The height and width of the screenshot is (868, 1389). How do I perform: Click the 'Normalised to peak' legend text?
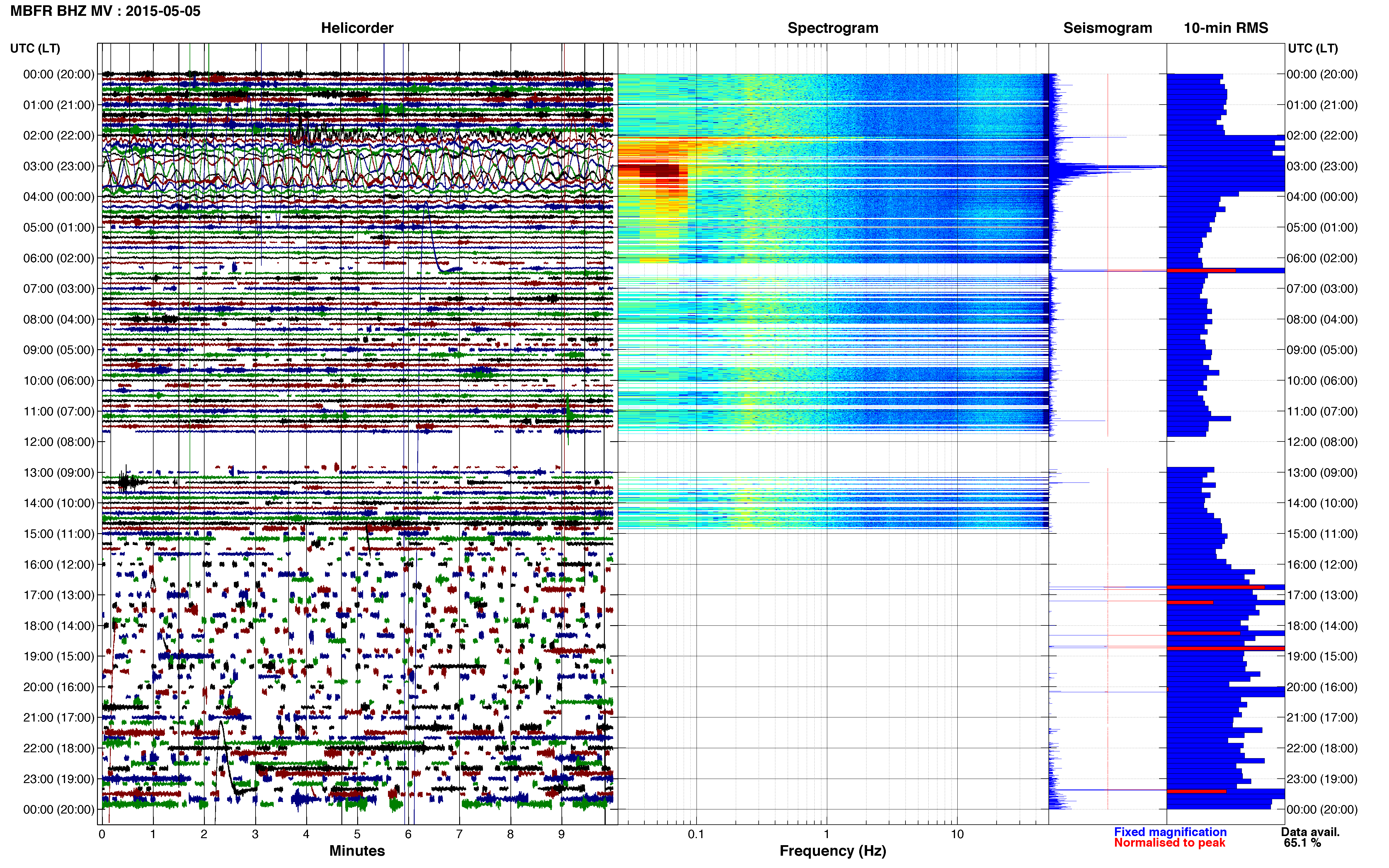[x=1170, y=843]
